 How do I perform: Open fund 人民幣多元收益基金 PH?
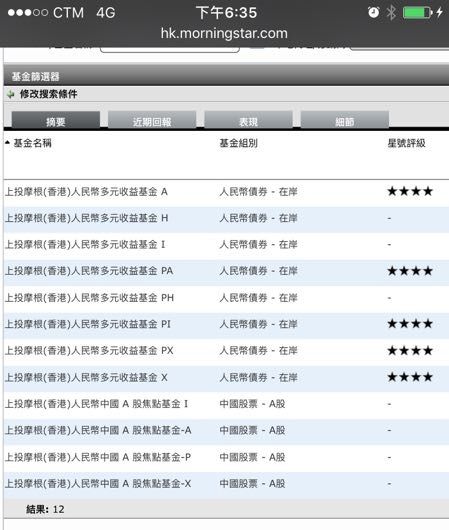(89, 298)
